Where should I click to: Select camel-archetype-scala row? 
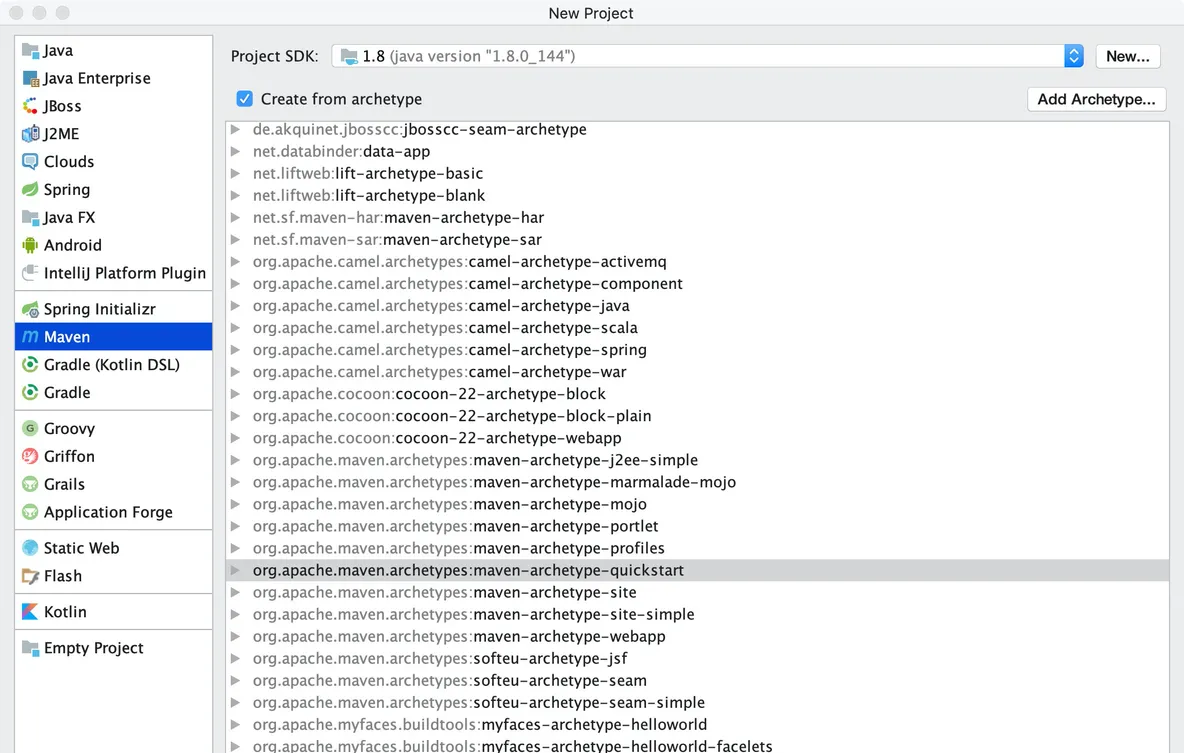[x=697, y=328]
